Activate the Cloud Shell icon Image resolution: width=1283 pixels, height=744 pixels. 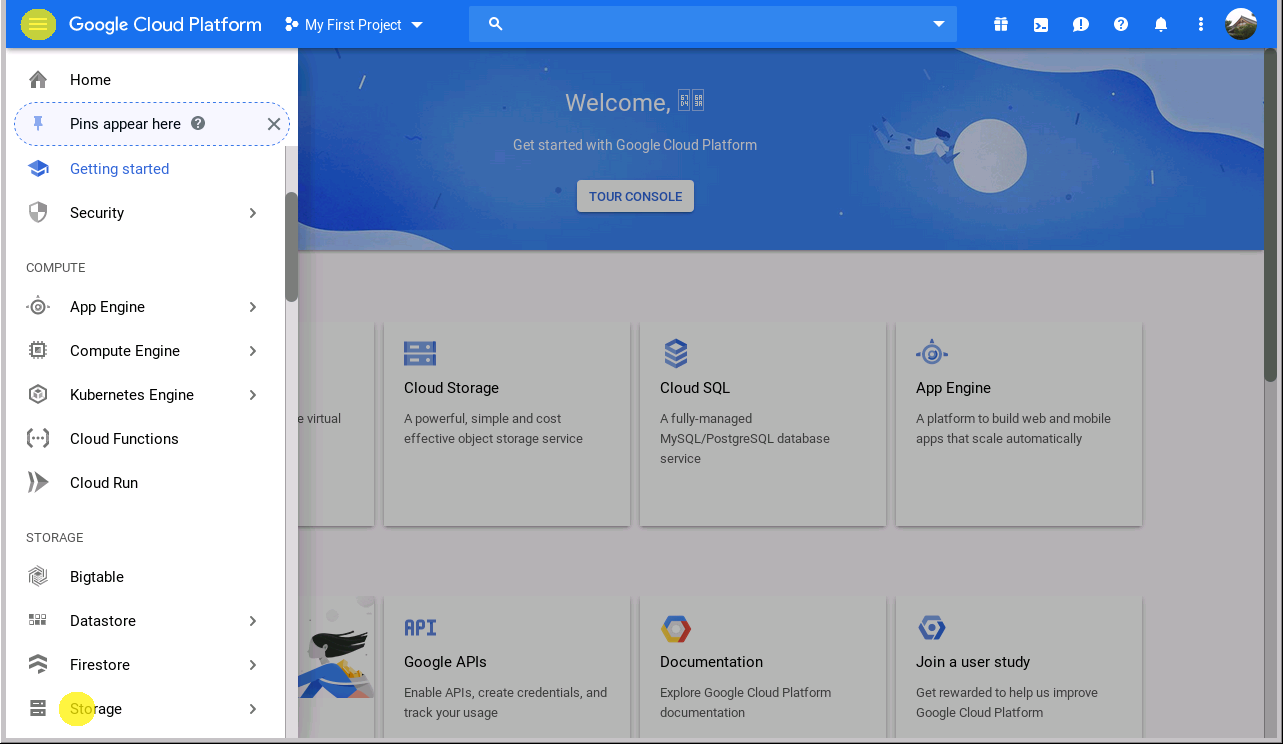(x=1040, y=24)
